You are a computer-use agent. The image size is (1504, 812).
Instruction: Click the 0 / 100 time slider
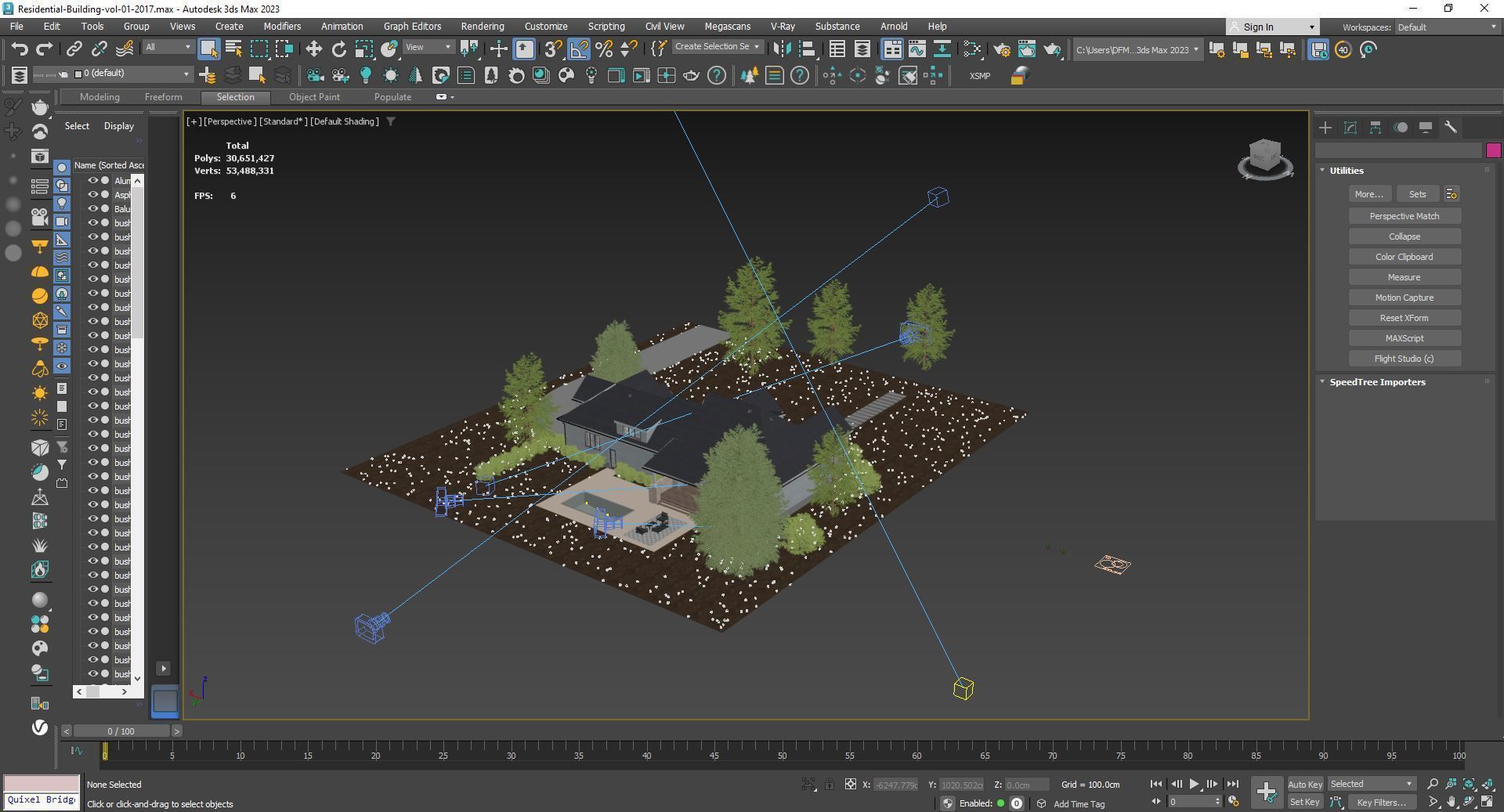[x=121, y=731]
